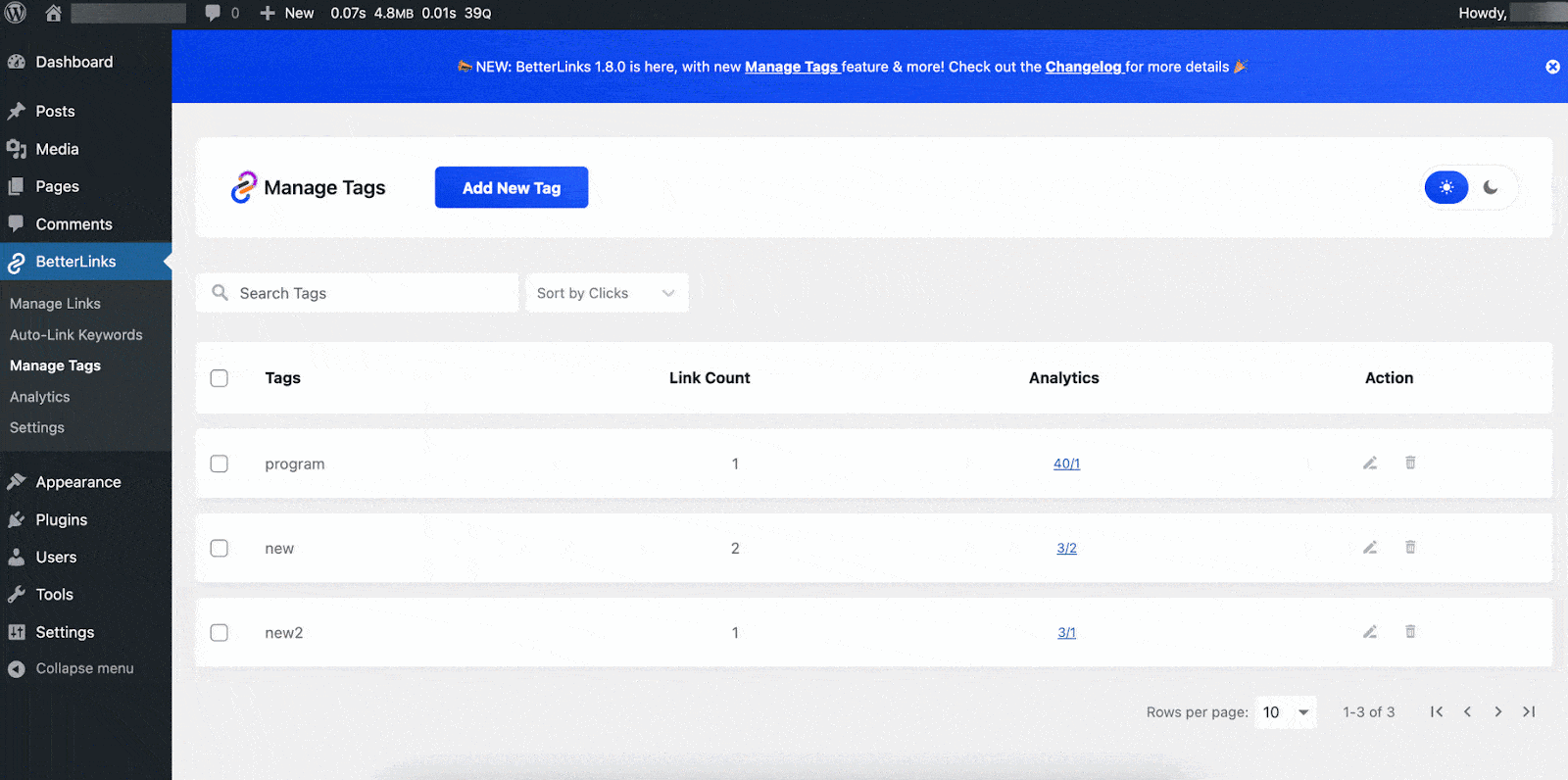Focus the Search Tags field
The height and width of the screenshot is (780, 1568).
pos(357,293)
